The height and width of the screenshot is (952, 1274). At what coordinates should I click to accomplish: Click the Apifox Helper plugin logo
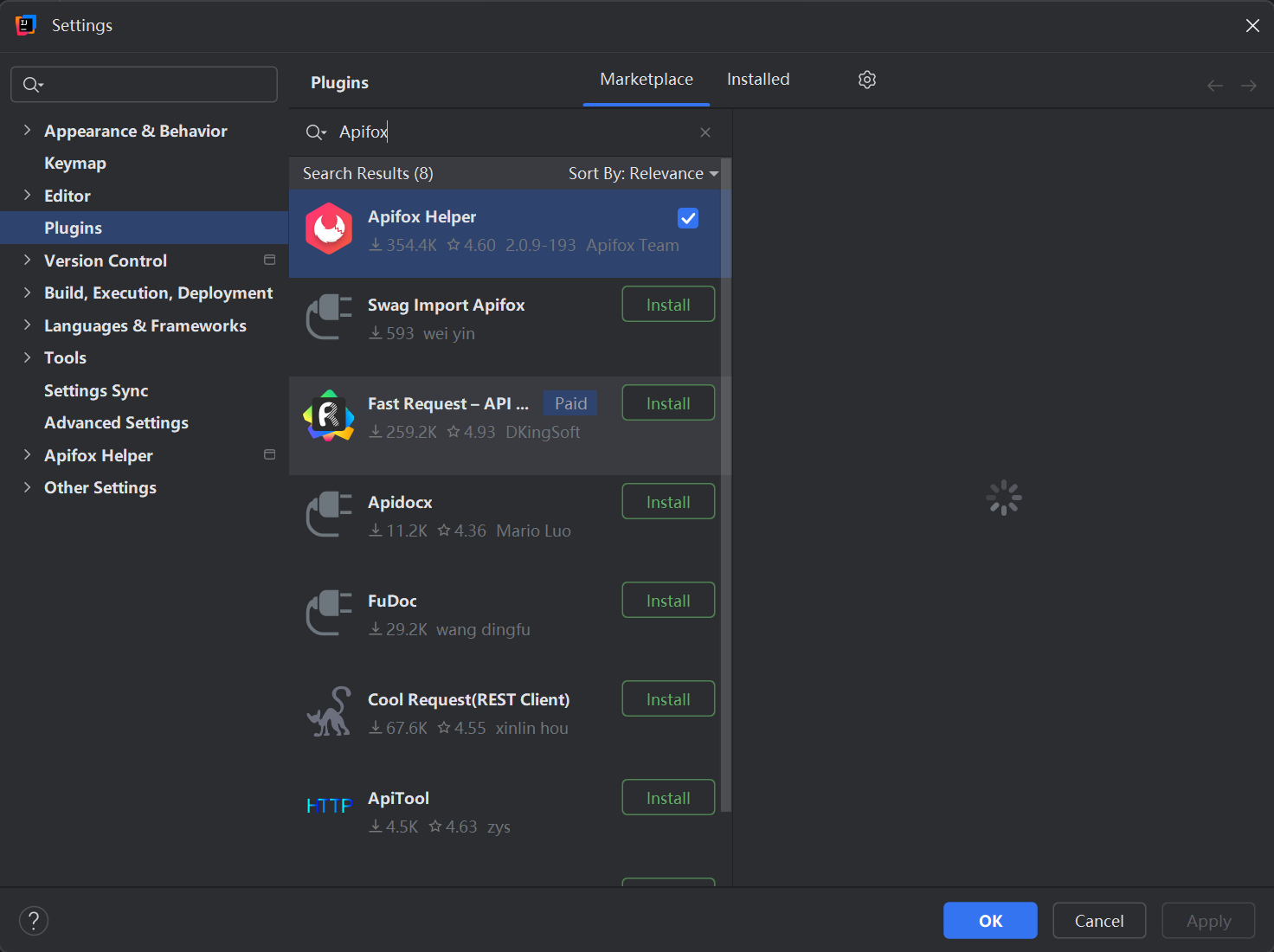(x=329, y=228)
